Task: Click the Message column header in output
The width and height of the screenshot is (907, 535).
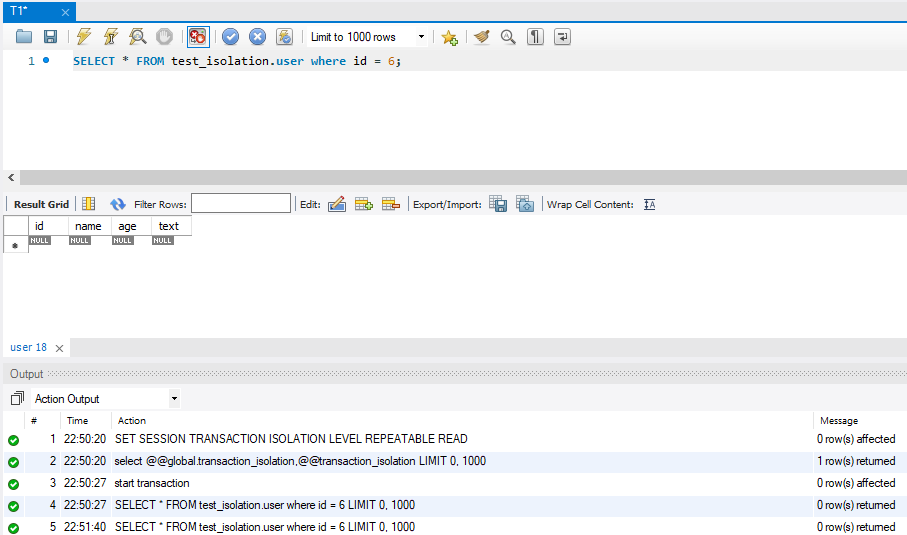Action: coord(839,420)
